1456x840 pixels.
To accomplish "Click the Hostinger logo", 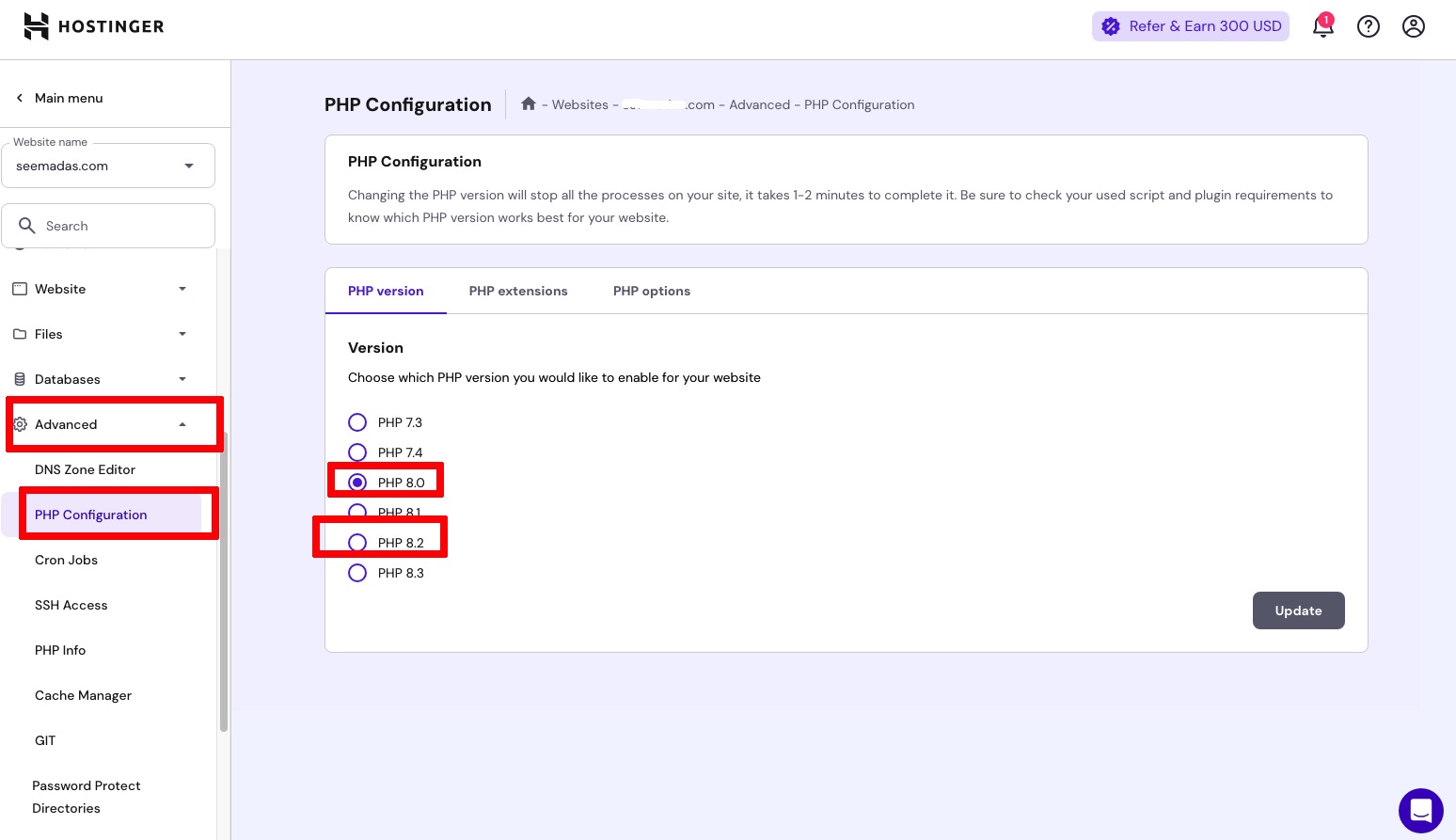I will [x=93, y=26].
